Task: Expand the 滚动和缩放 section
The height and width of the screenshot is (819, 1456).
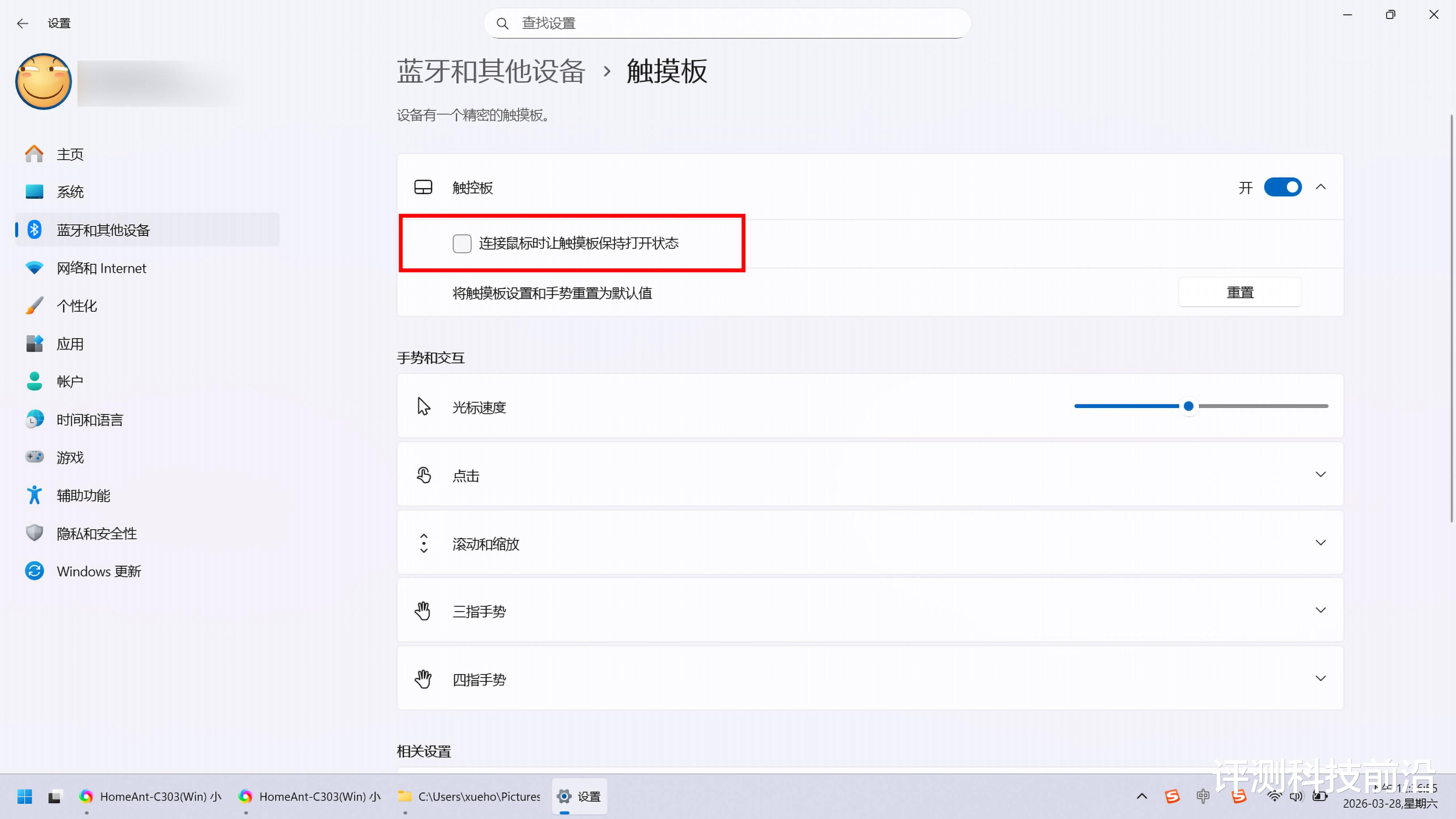Action: [1320, 543]
